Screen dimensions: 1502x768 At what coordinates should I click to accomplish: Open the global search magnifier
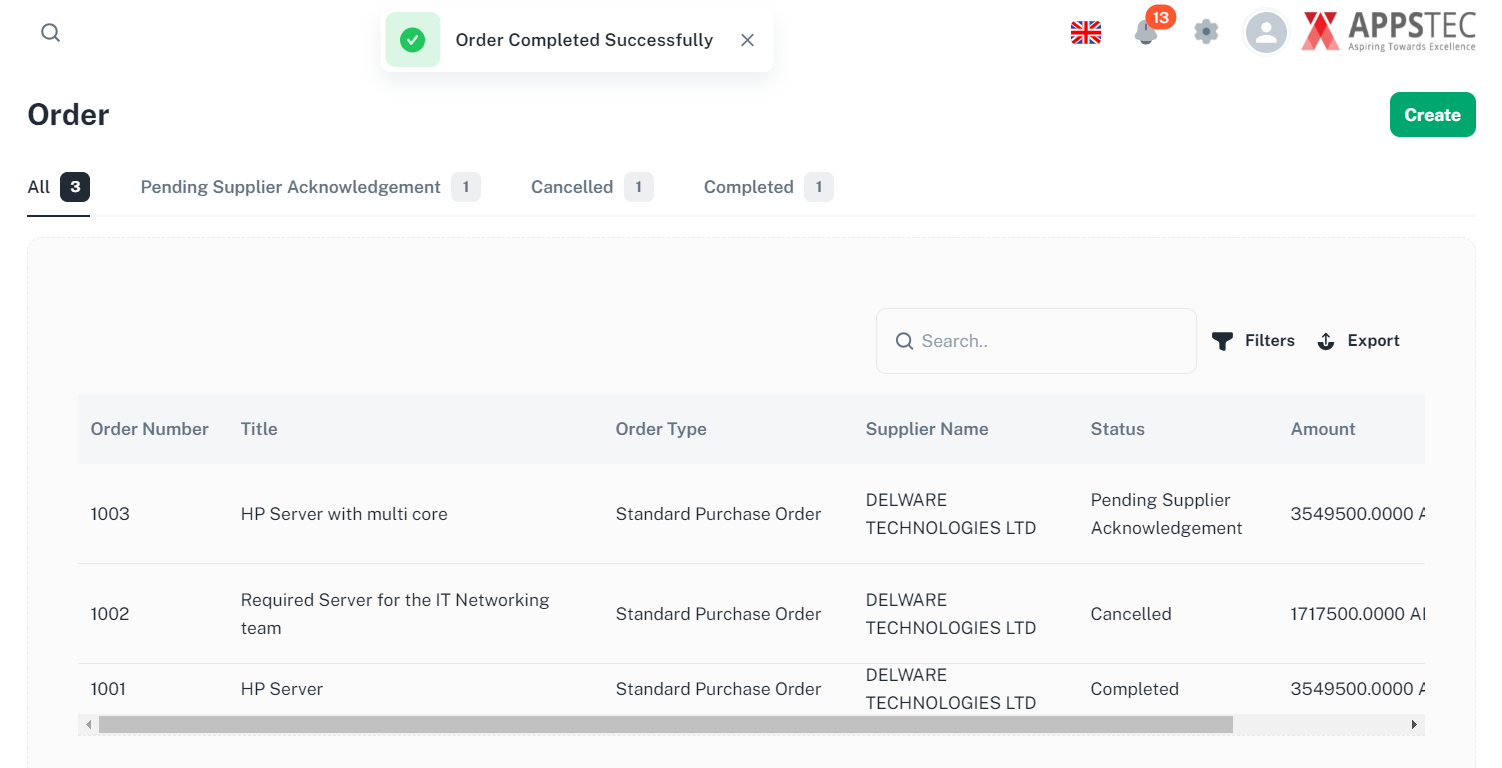pos(50,32)
